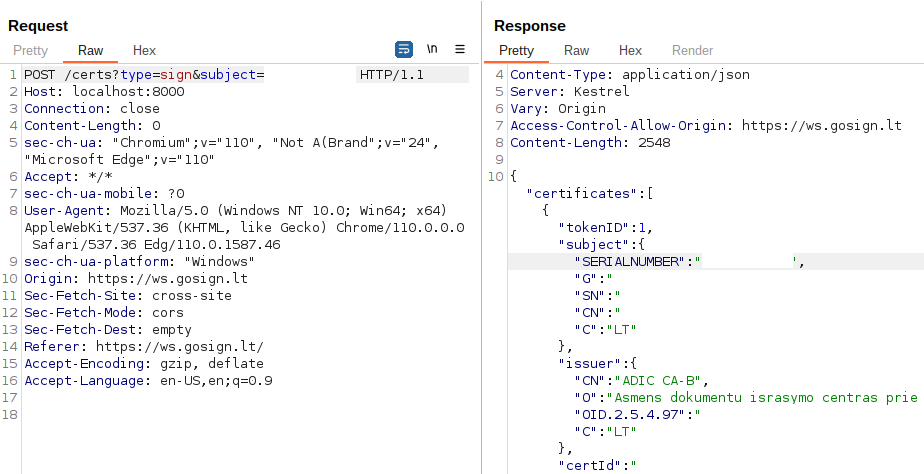The height and width of the screenshot is (474, 924).
Task: Toggle the \n non-printable characters button
Action: tap(432, 49)
